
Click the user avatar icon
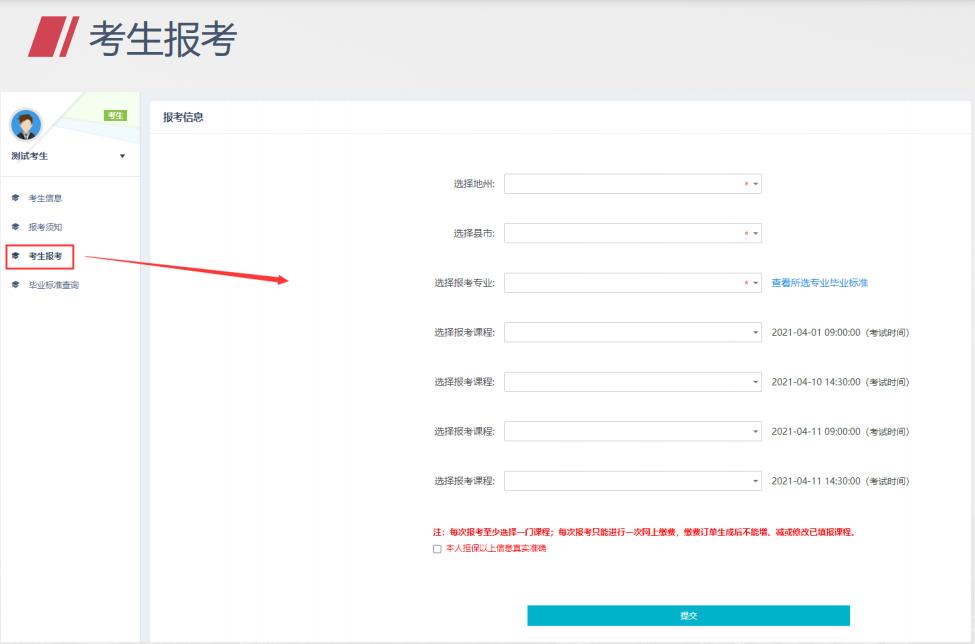[x=23, y=125]
